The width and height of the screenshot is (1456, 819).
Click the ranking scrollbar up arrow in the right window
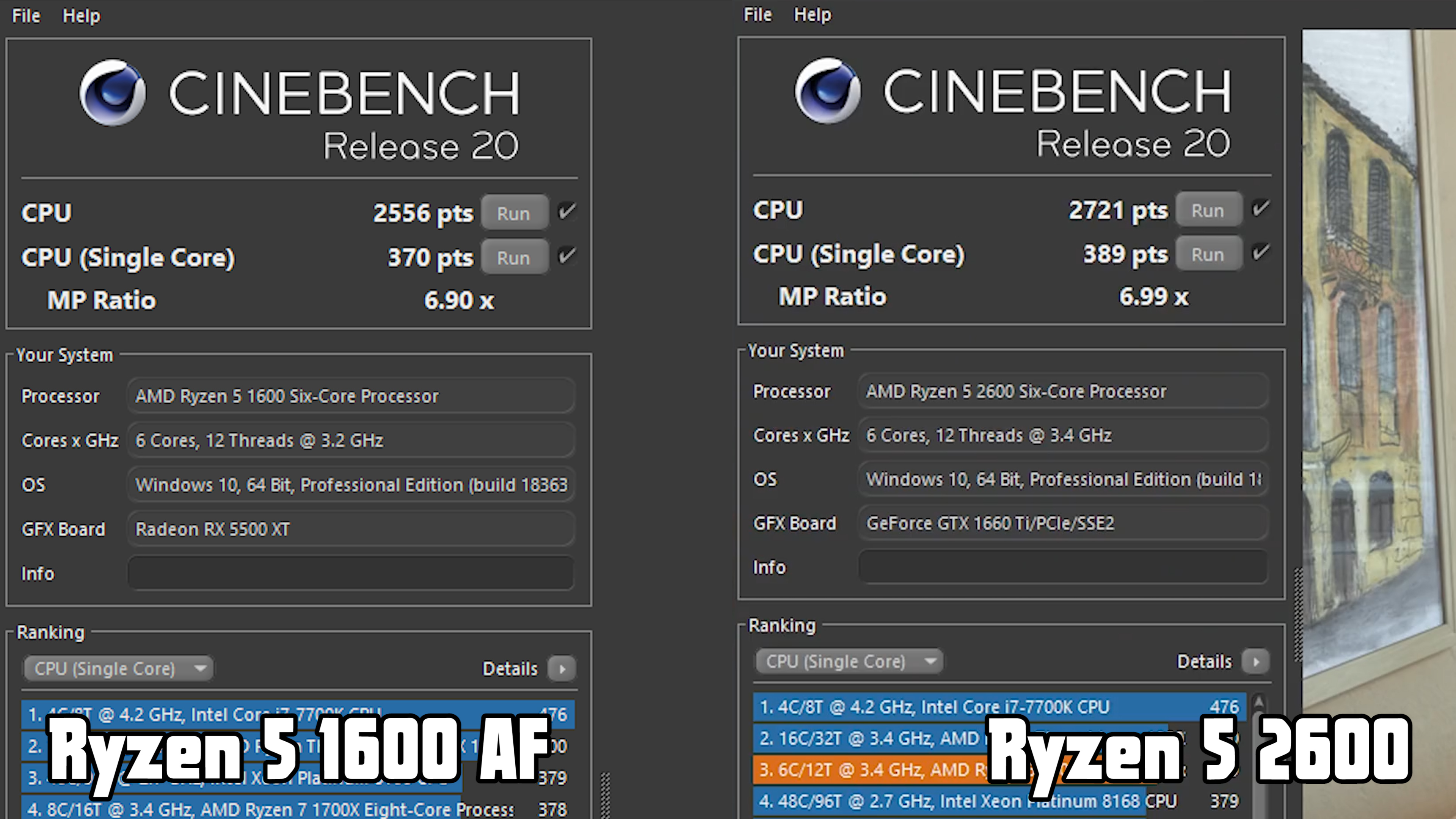click(x=1259, y=701)
